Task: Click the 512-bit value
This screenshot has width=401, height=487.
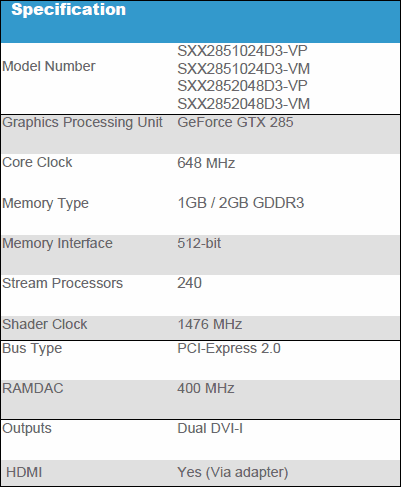Action: [199, 243]
